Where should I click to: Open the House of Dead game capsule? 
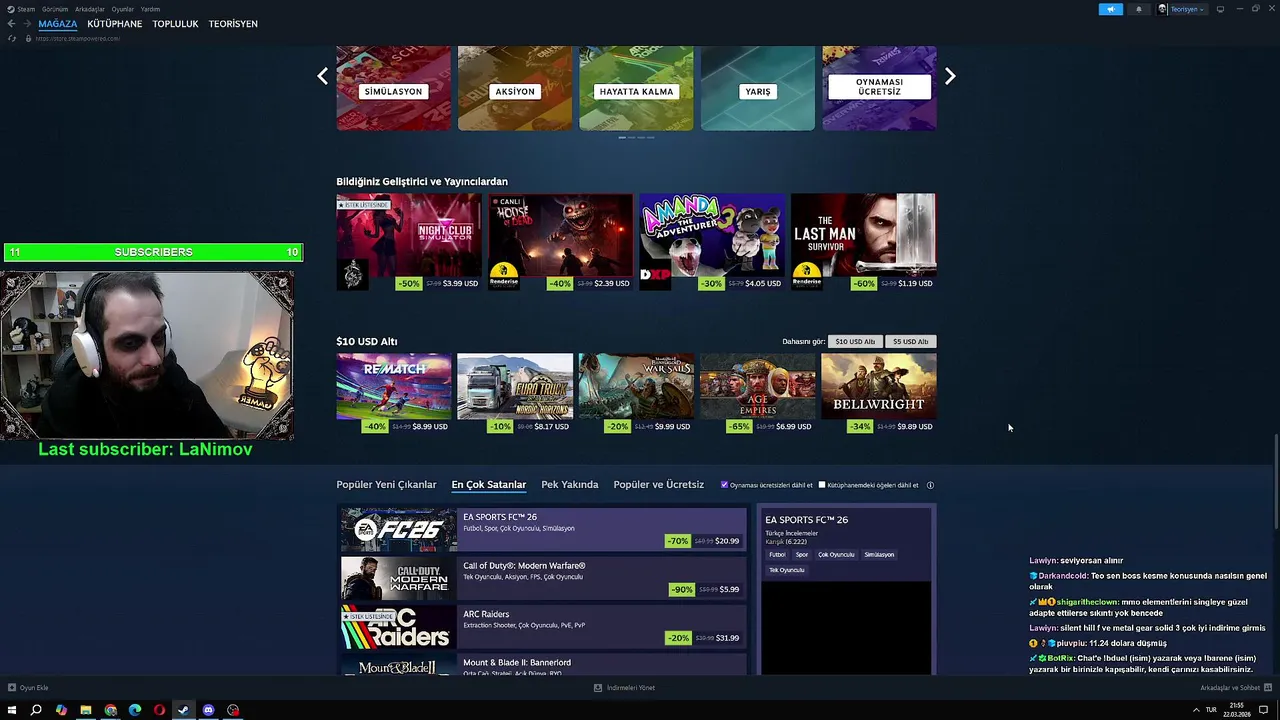coord(561,242)
